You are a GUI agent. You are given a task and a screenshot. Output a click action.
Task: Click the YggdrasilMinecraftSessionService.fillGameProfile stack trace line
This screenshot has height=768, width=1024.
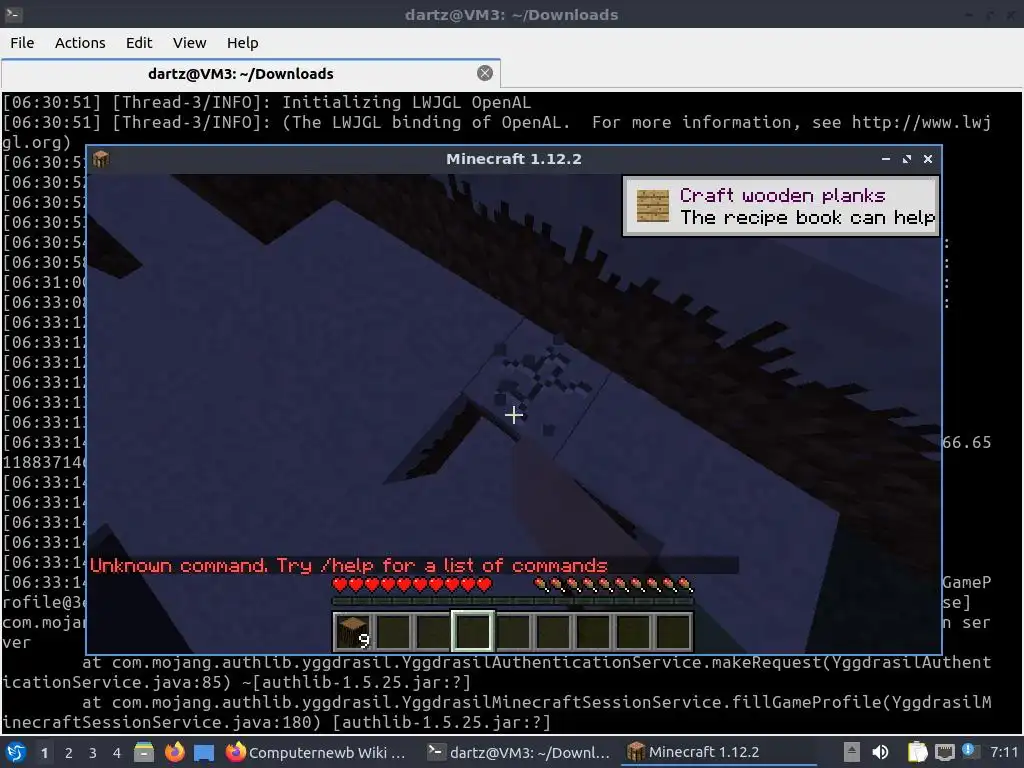tap(496, 712)
